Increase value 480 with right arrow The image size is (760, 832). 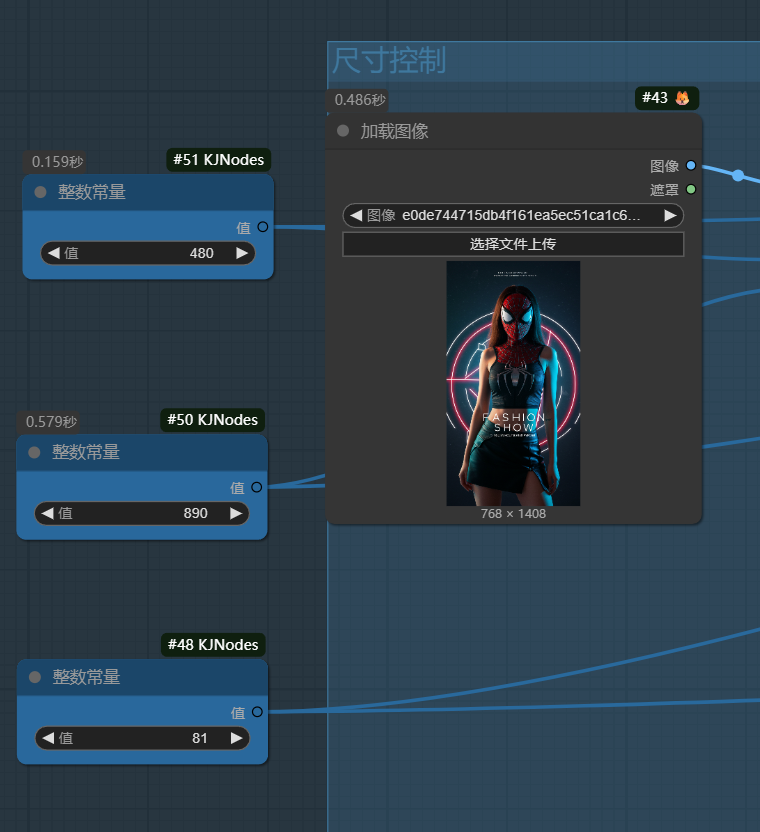coord(242,253)
